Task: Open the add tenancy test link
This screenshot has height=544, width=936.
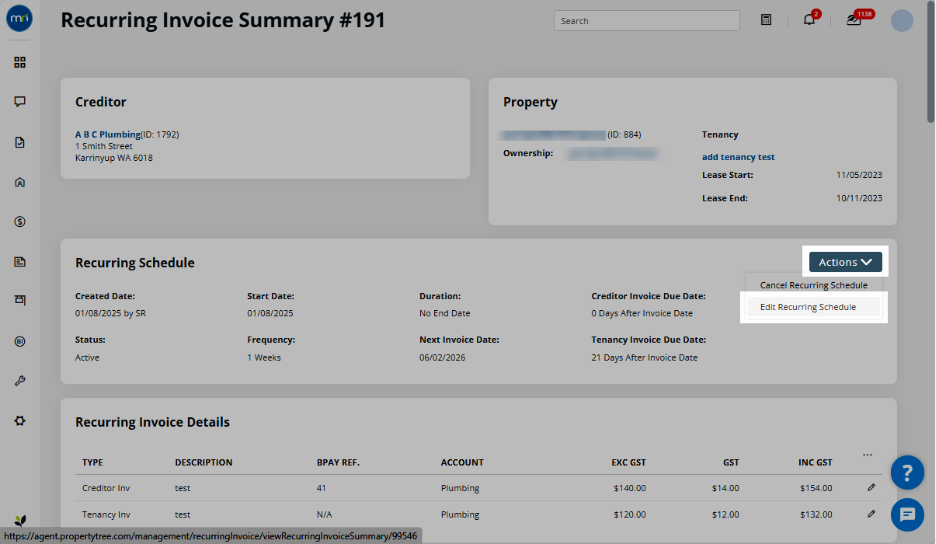Action: (738, 156)
